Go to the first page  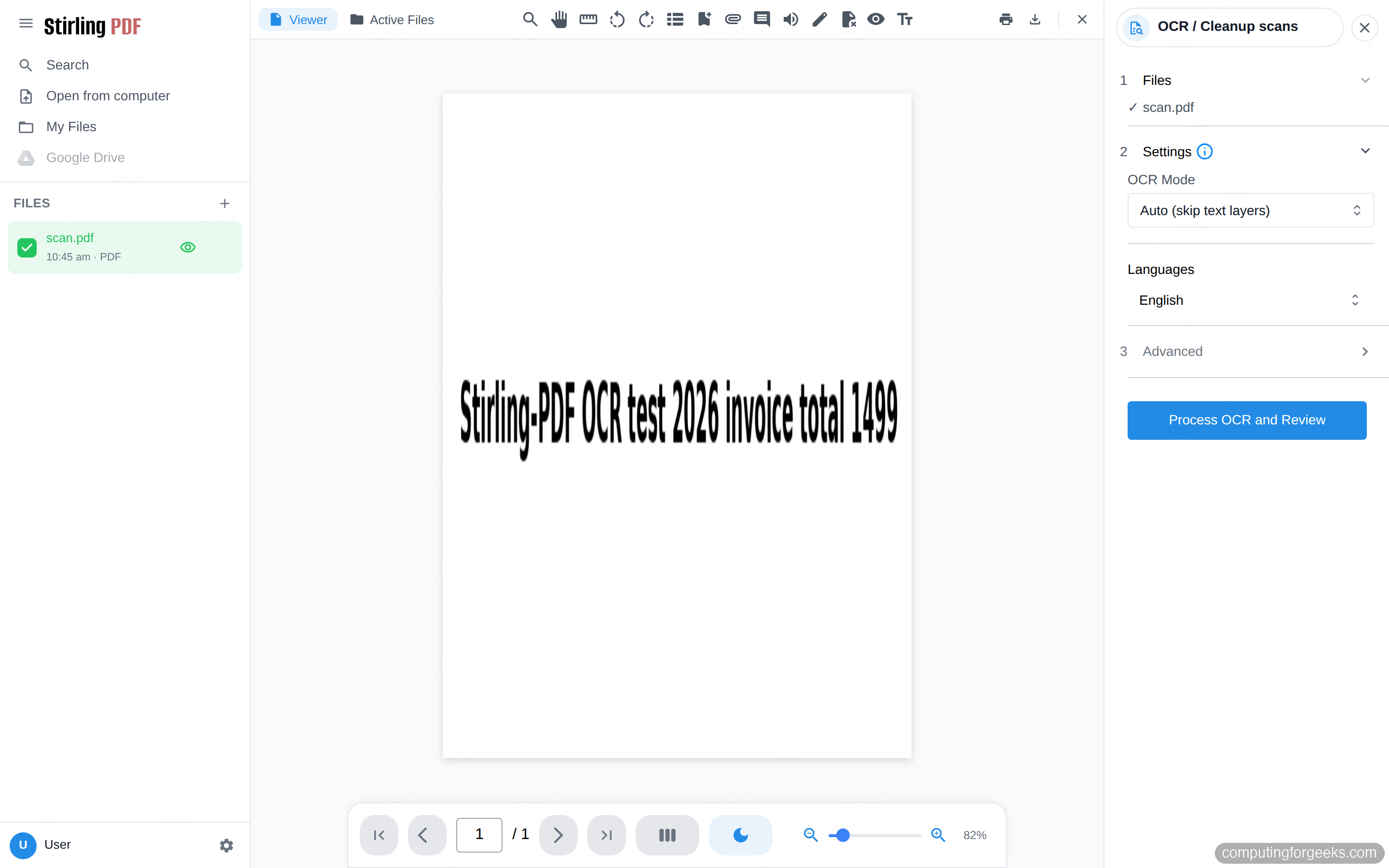coord(379,835)
